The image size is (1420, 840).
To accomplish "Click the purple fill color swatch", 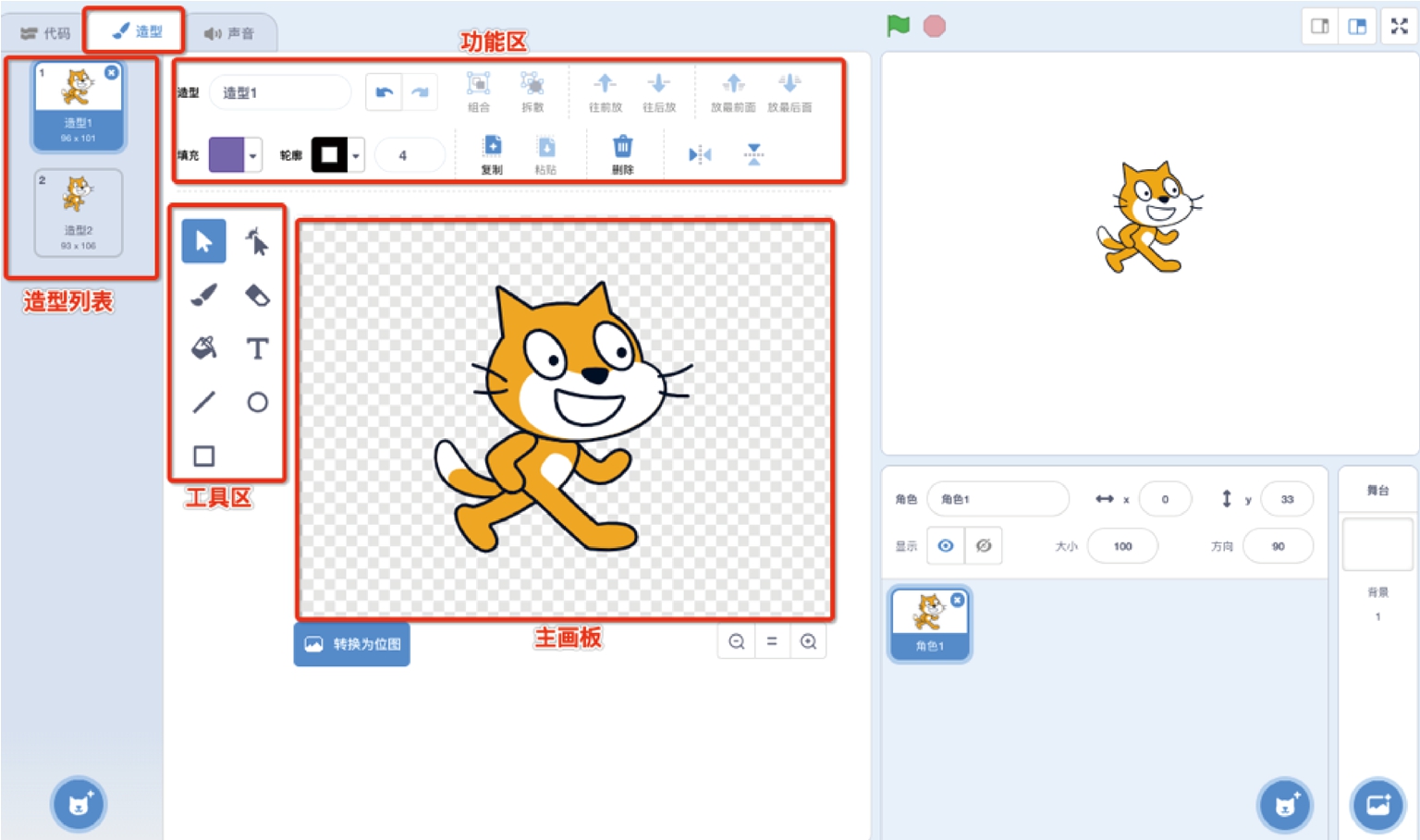I will coord(226,155).
